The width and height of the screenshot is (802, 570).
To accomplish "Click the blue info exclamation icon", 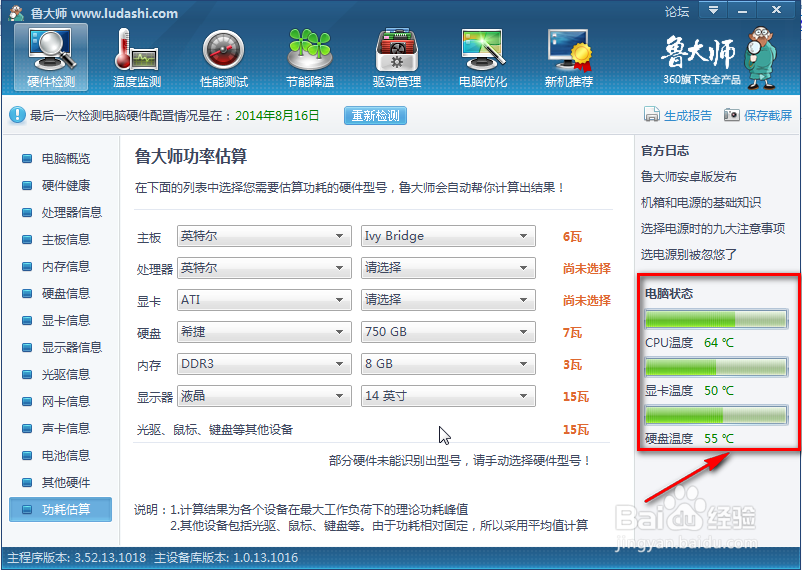I will click(17, 115).
